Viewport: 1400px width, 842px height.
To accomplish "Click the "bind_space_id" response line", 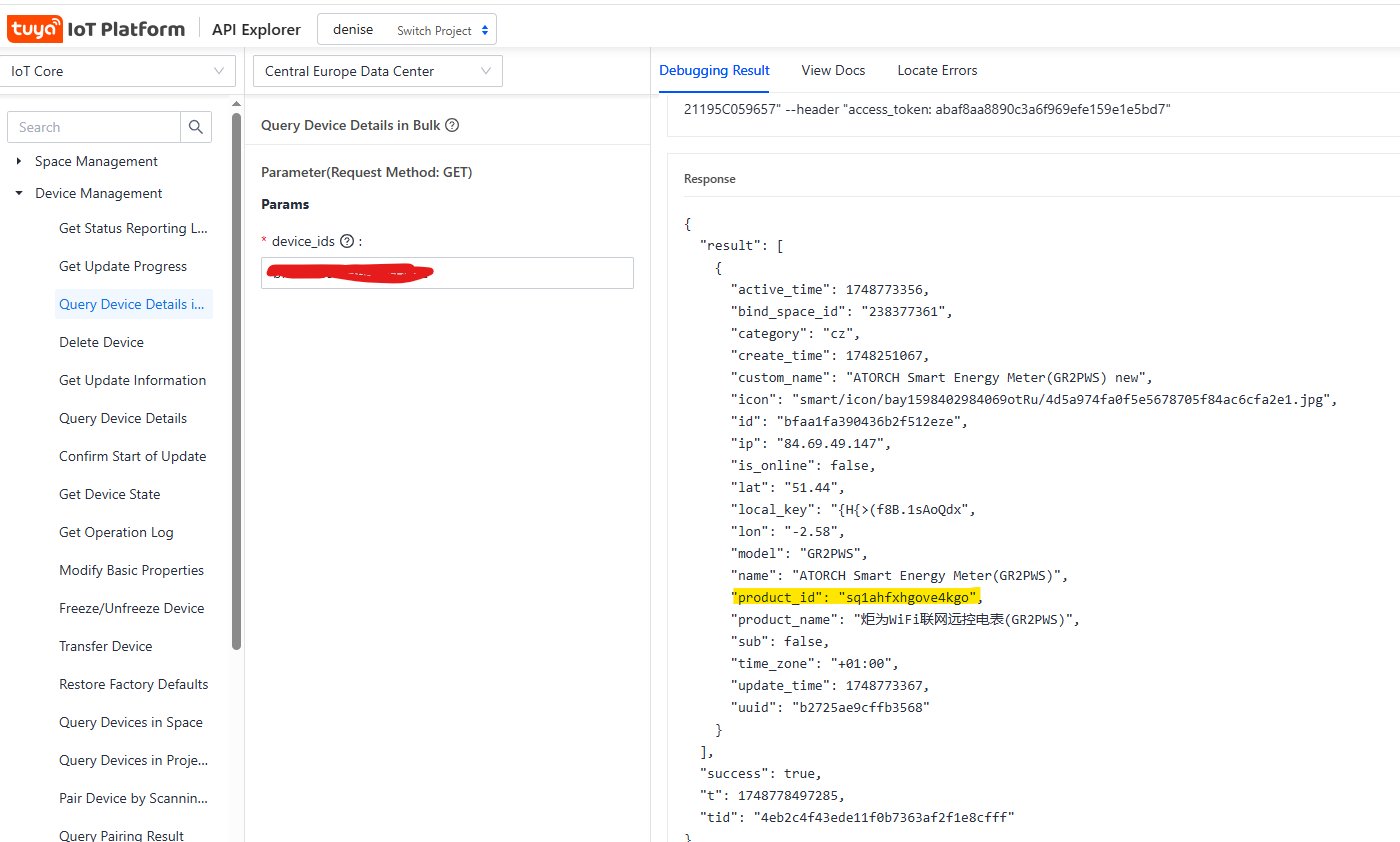I will pos(842,311).
